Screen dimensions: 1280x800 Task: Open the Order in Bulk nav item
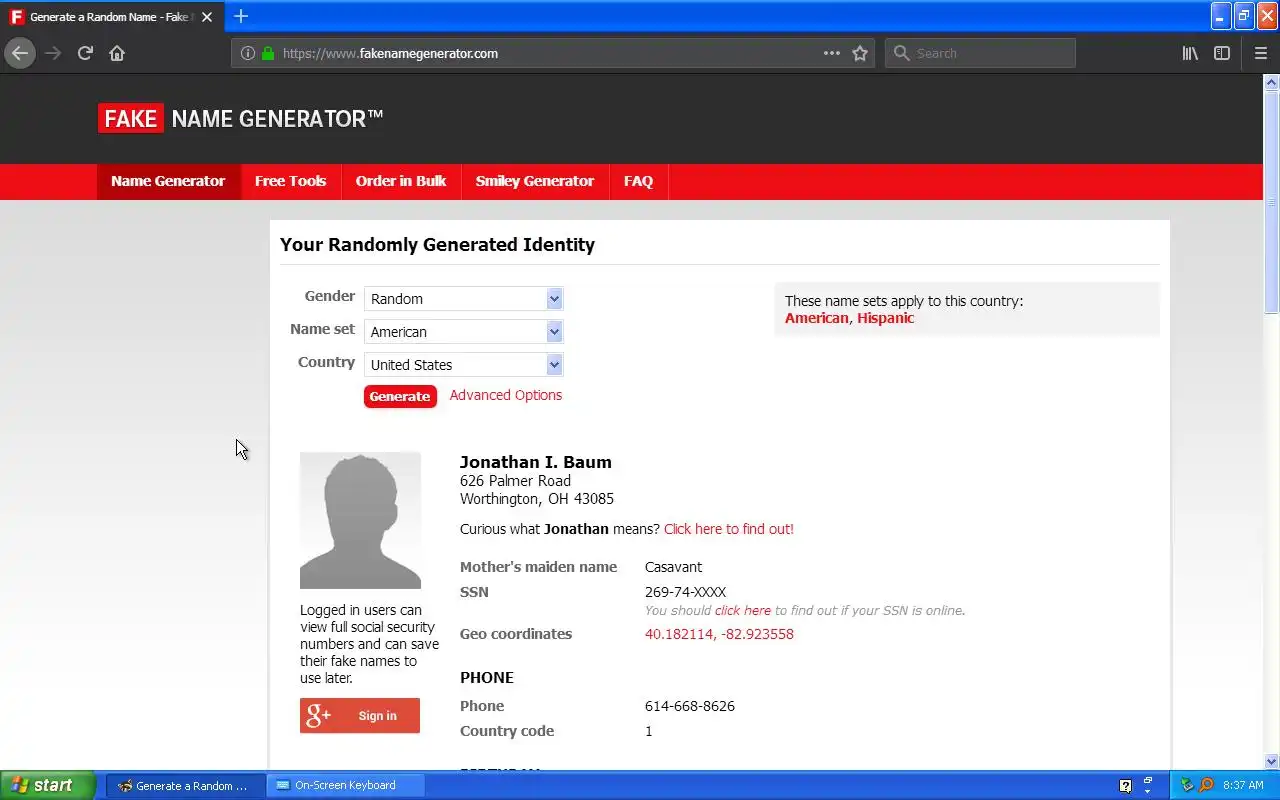click(x=401, y=181)
